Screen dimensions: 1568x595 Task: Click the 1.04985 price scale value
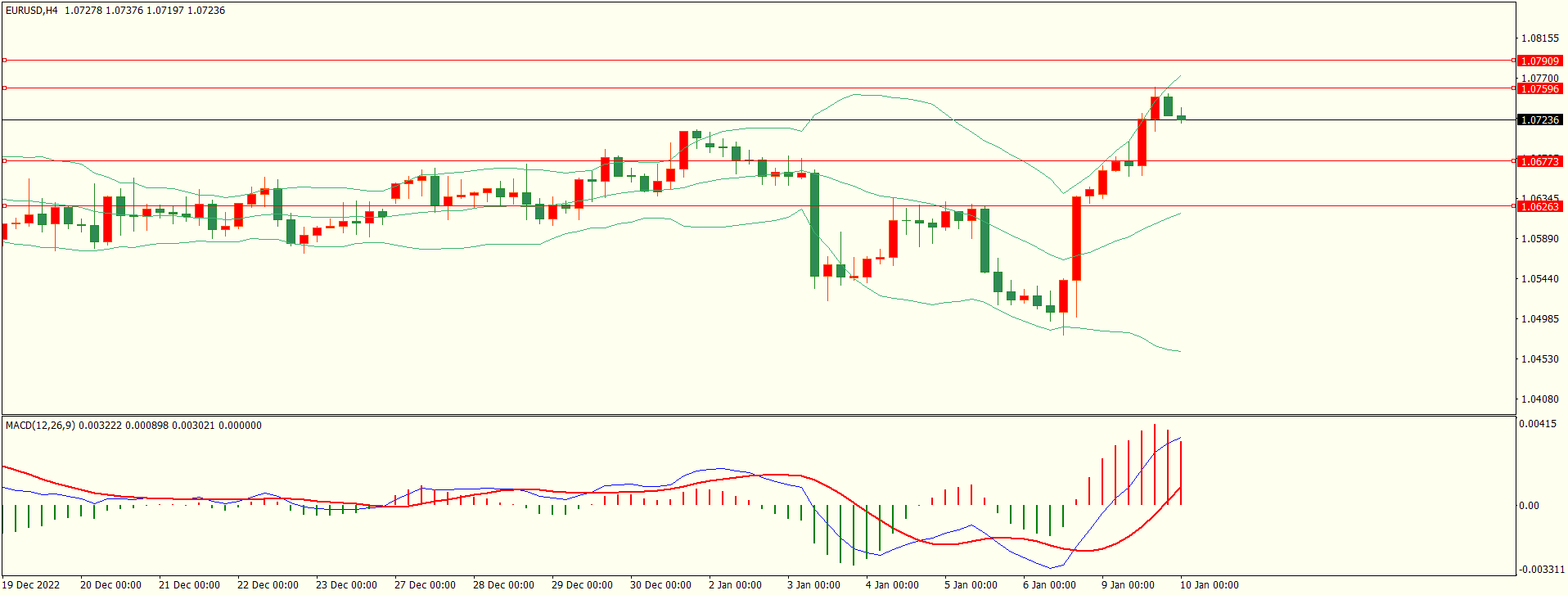[1540, 319]
